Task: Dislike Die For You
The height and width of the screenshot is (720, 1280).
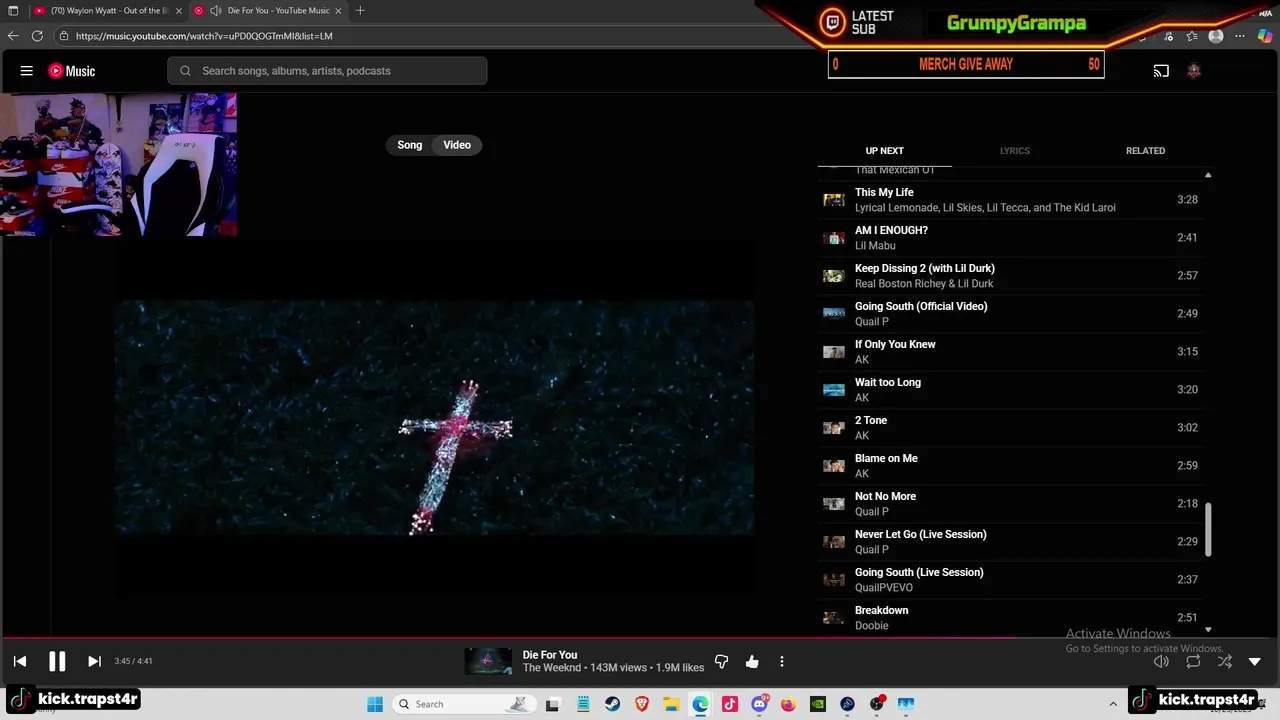Action: pos(721,661)
